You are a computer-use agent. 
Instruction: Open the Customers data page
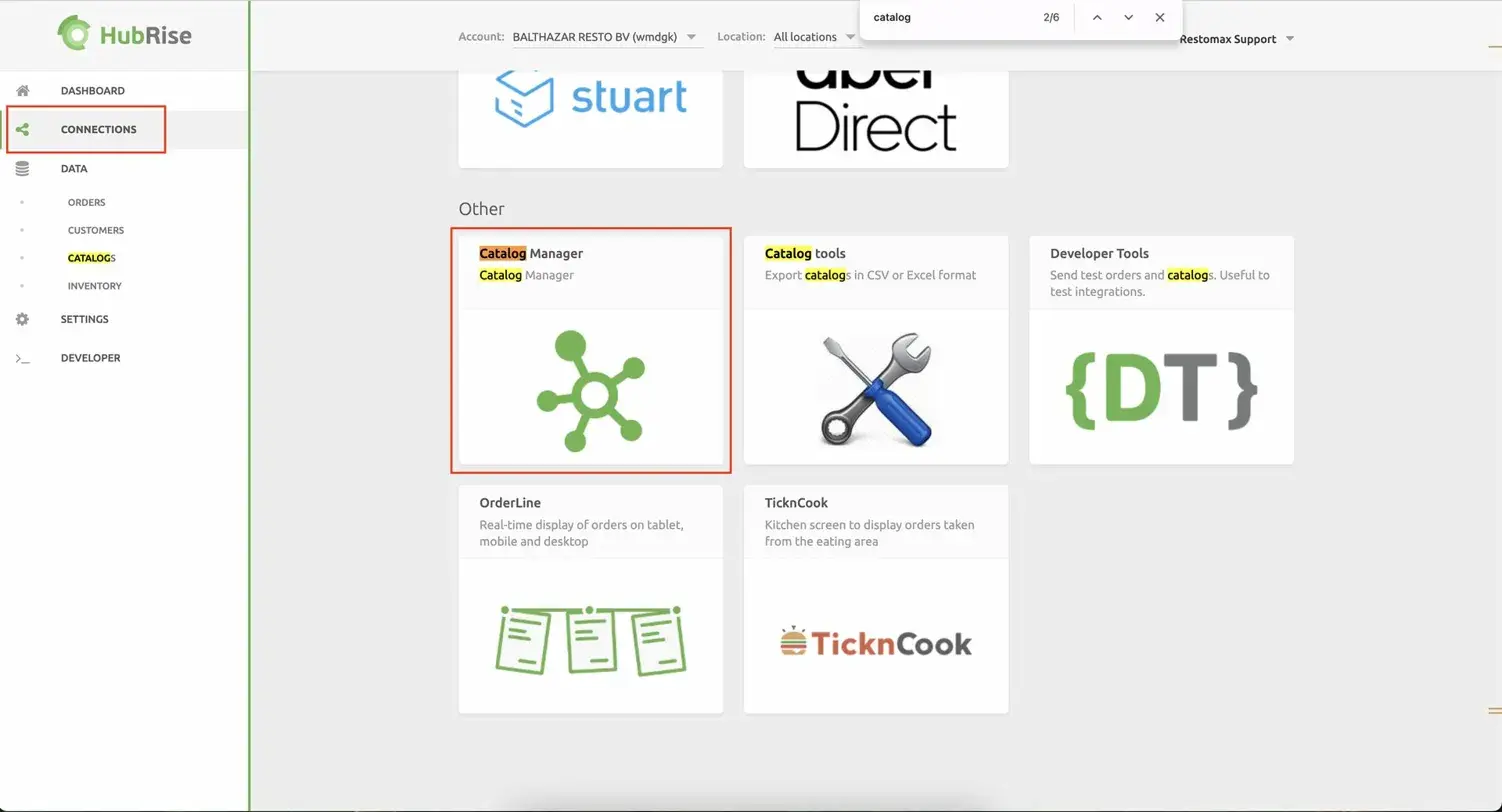95,231
